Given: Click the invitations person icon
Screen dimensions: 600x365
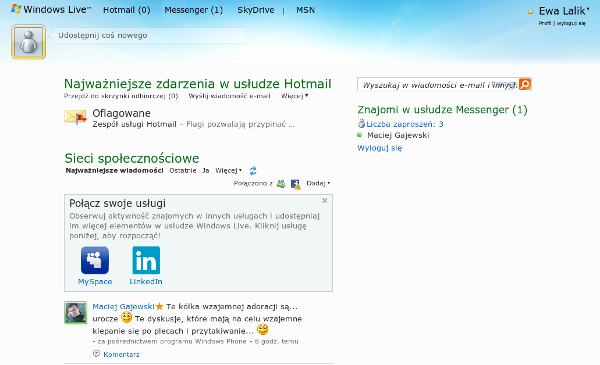Looking at the screenshot, I should tap(361, 123).
